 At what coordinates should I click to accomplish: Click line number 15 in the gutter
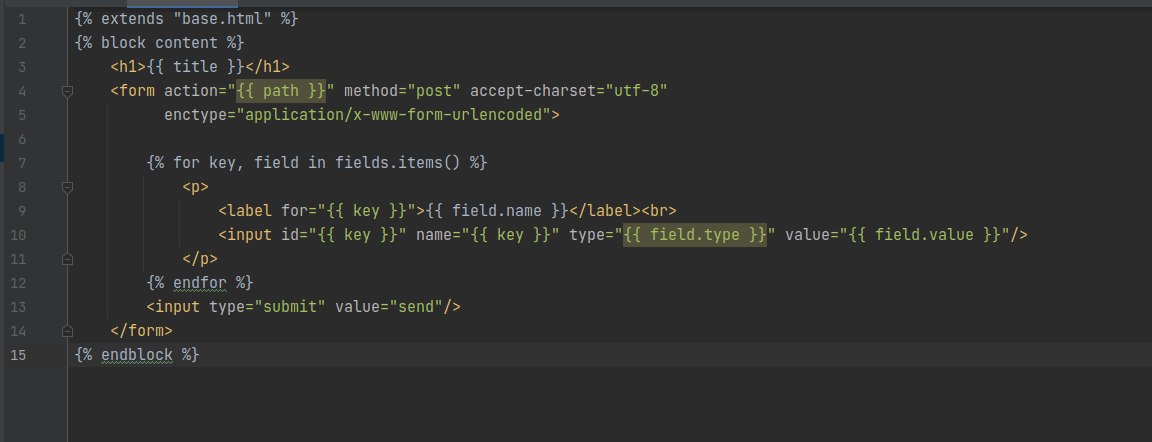(x=18, y=355)
